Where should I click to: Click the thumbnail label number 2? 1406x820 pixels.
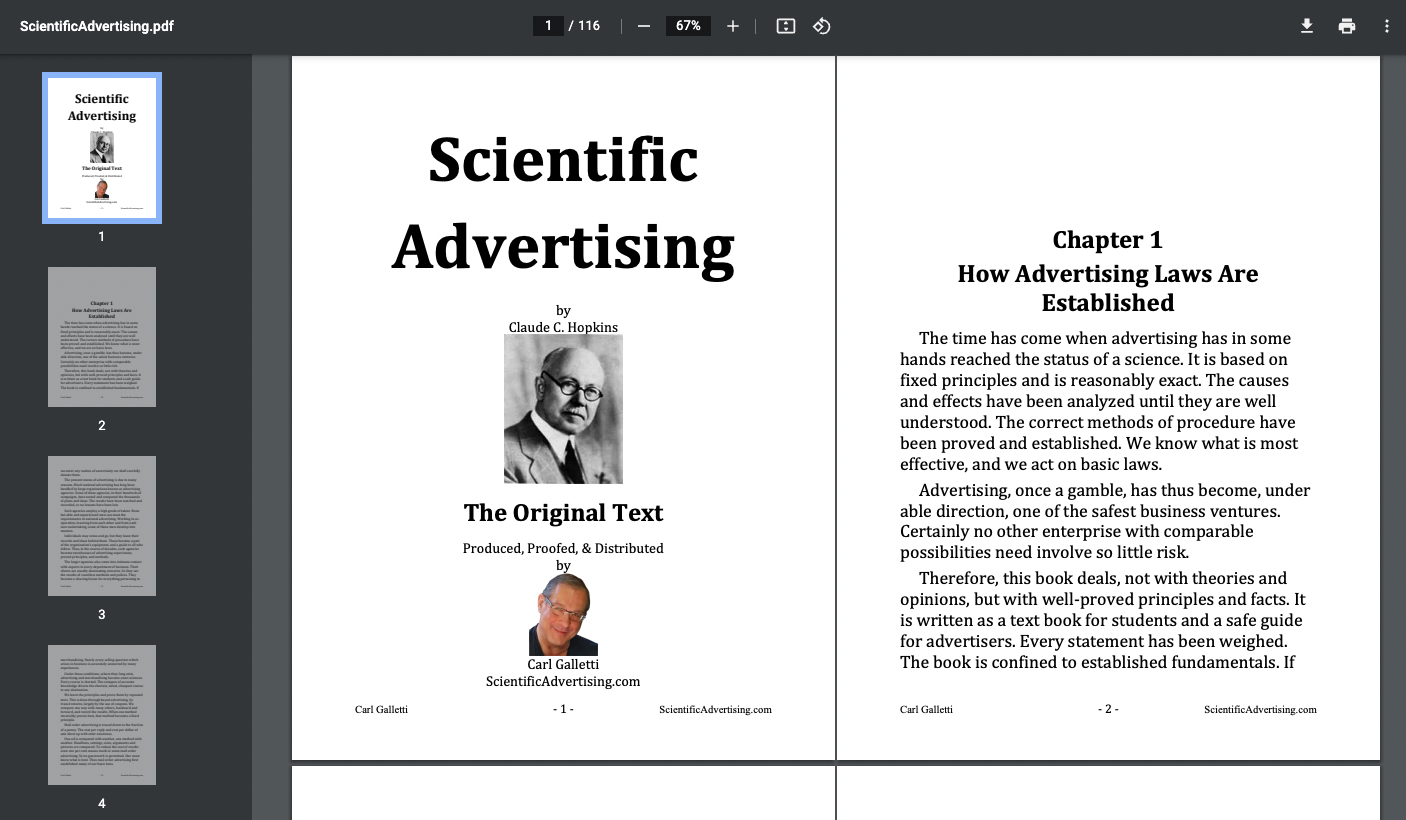point(102,425)
